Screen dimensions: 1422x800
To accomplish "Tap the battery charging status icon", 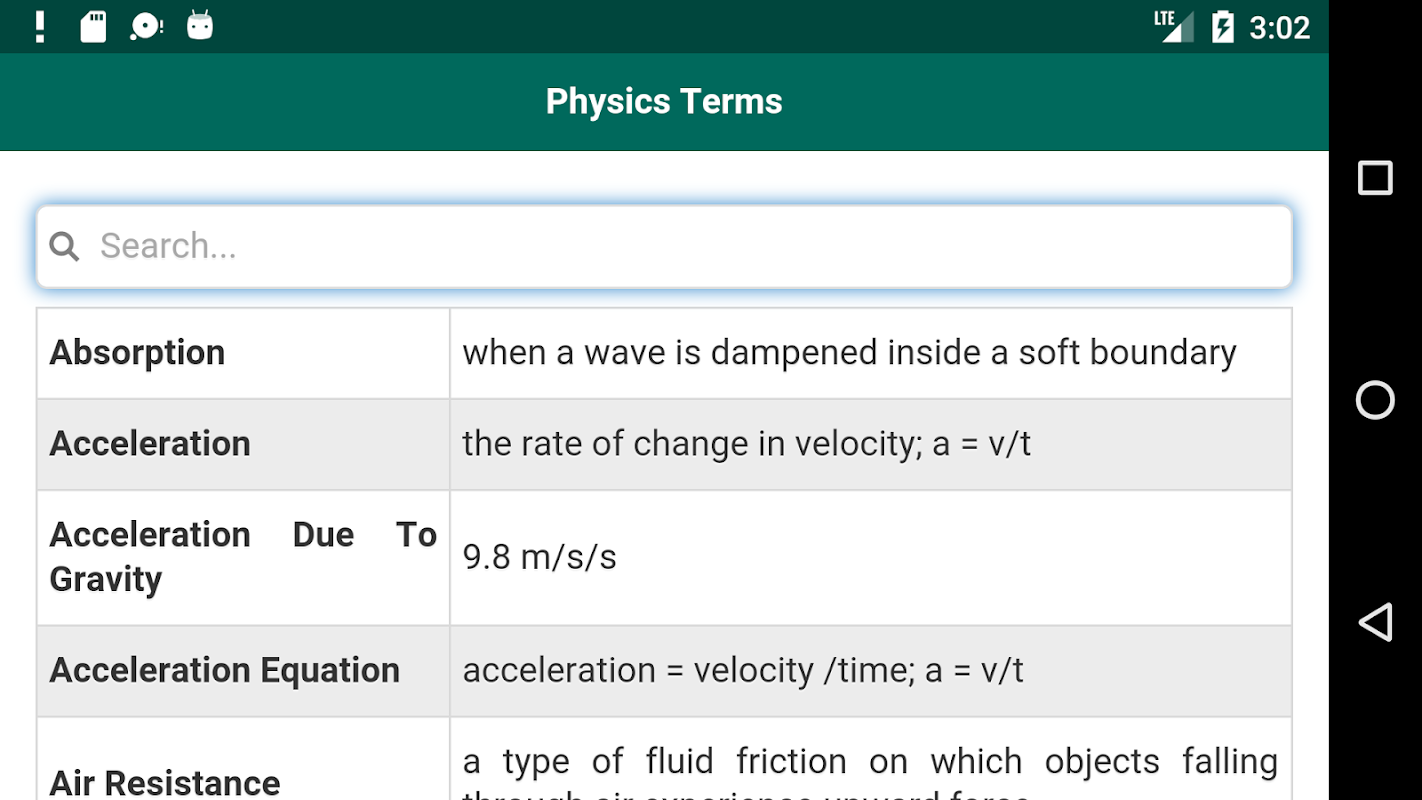I will click(1222, 27).
